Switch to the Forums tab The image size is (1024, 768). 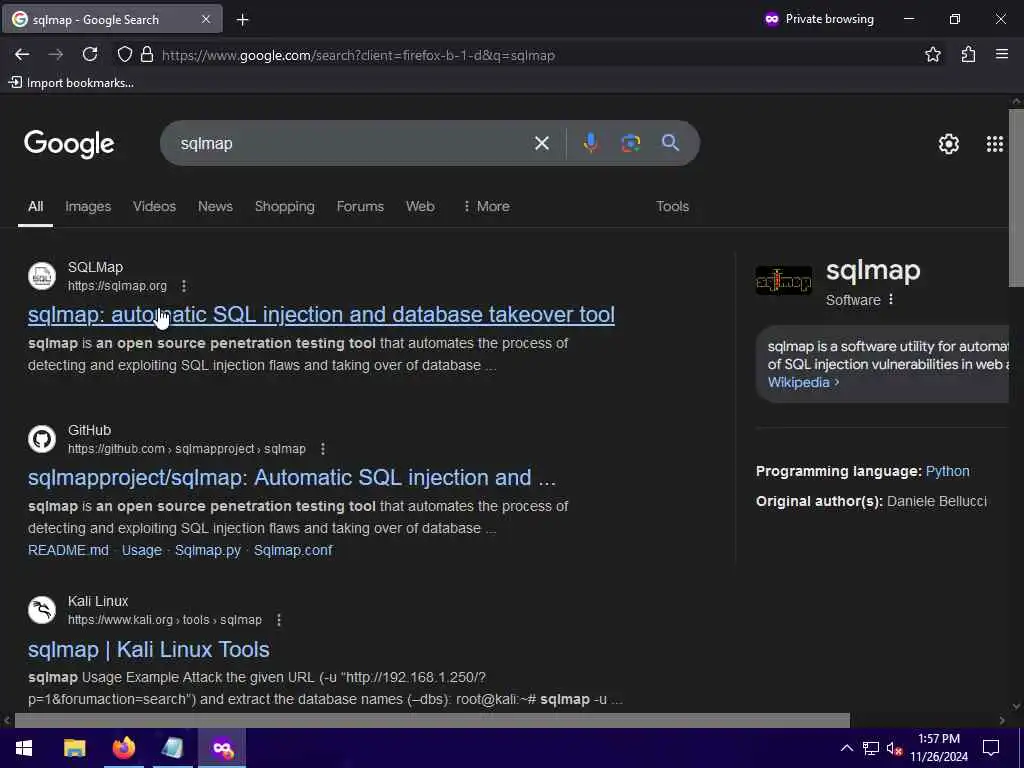point(360,206)
